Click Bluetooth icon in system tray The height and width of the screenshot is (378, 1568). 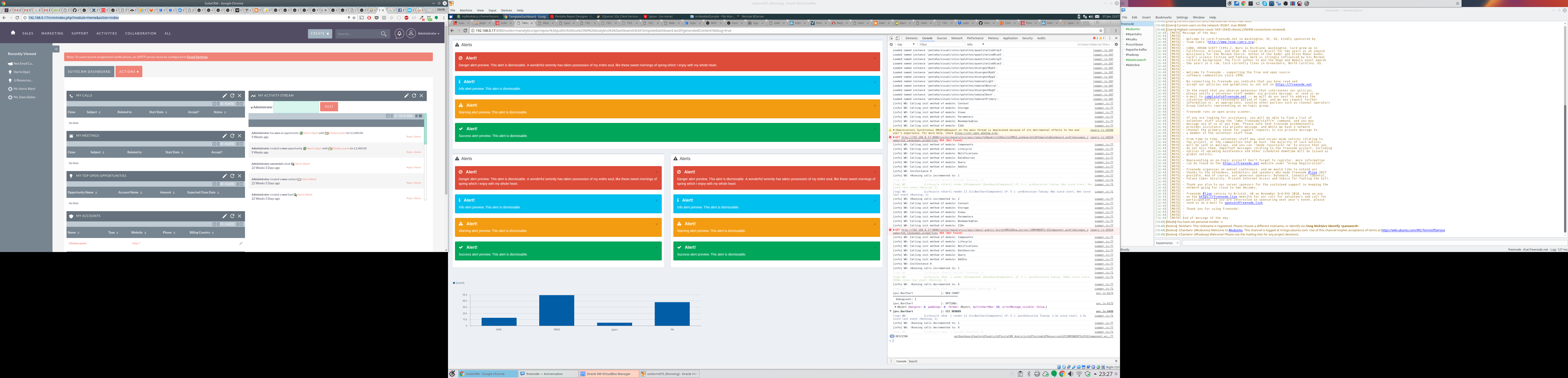point(1029,374)
